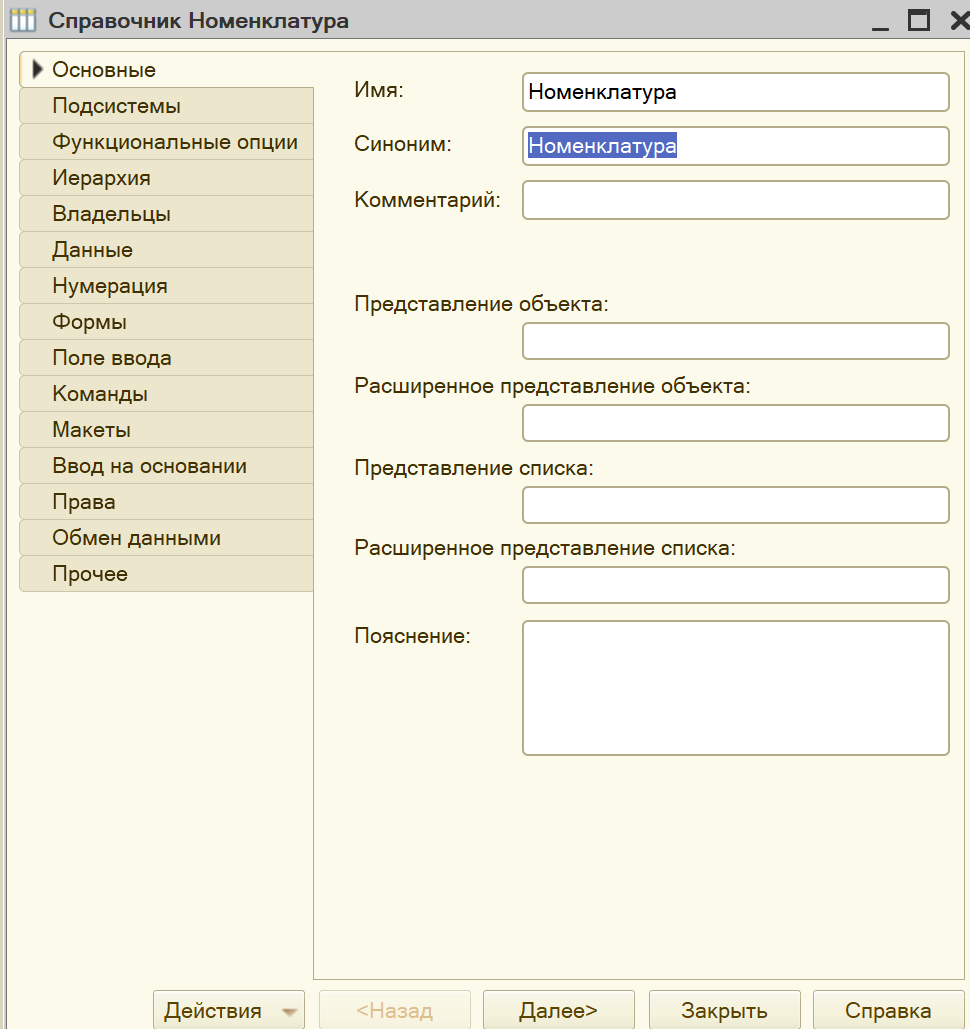Focus Расширенное представление списка field

(736, 585)
